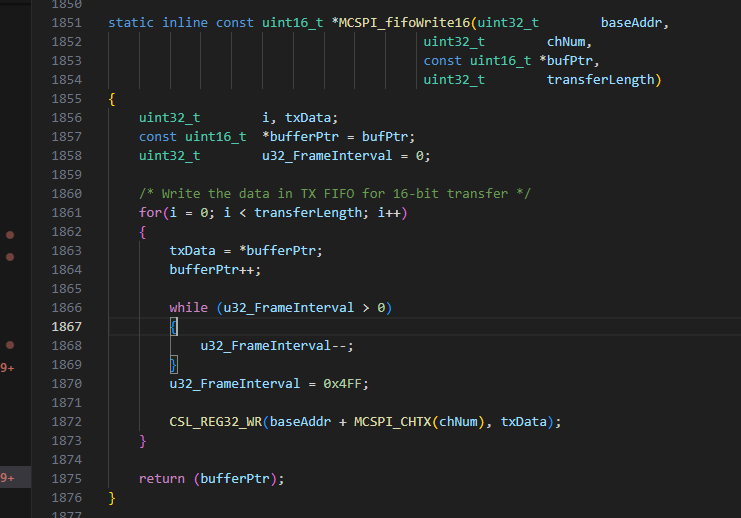The image size is (741, 518).
Task: Click the 'bufferPtr++;' statement
Action: click(215, 269)
